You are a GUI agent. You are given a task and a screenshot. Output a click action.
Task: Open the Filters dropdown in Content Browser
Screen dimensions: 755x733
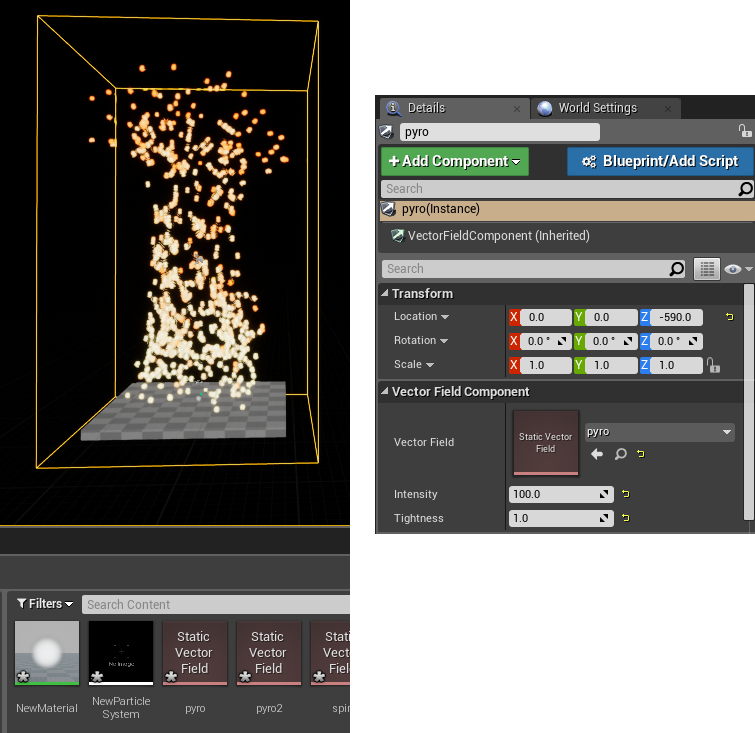click(x=45, y=603)
